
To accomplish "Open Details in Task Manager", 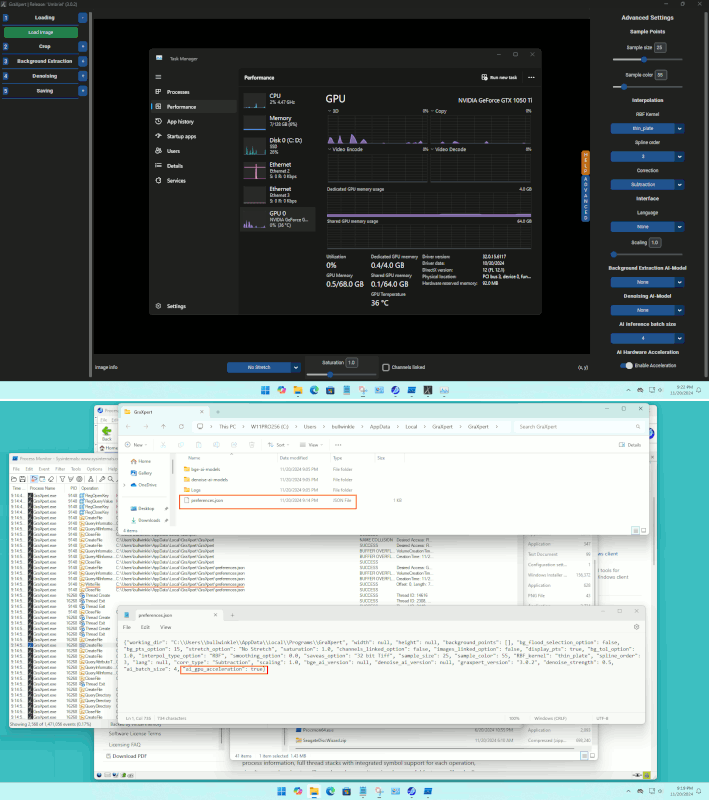I will pos(174,166).
